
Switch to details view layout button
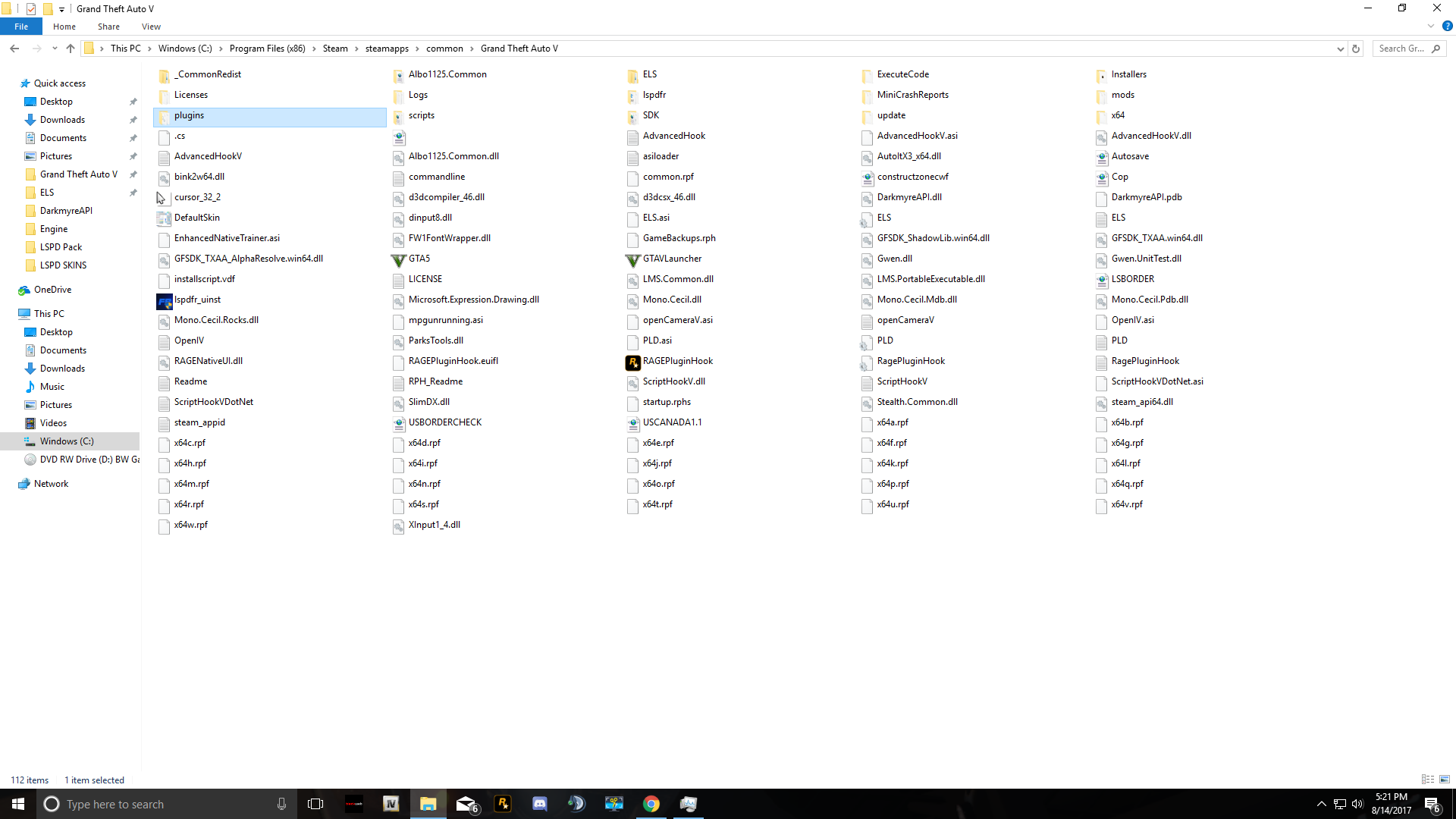[x=1428, y=780]
